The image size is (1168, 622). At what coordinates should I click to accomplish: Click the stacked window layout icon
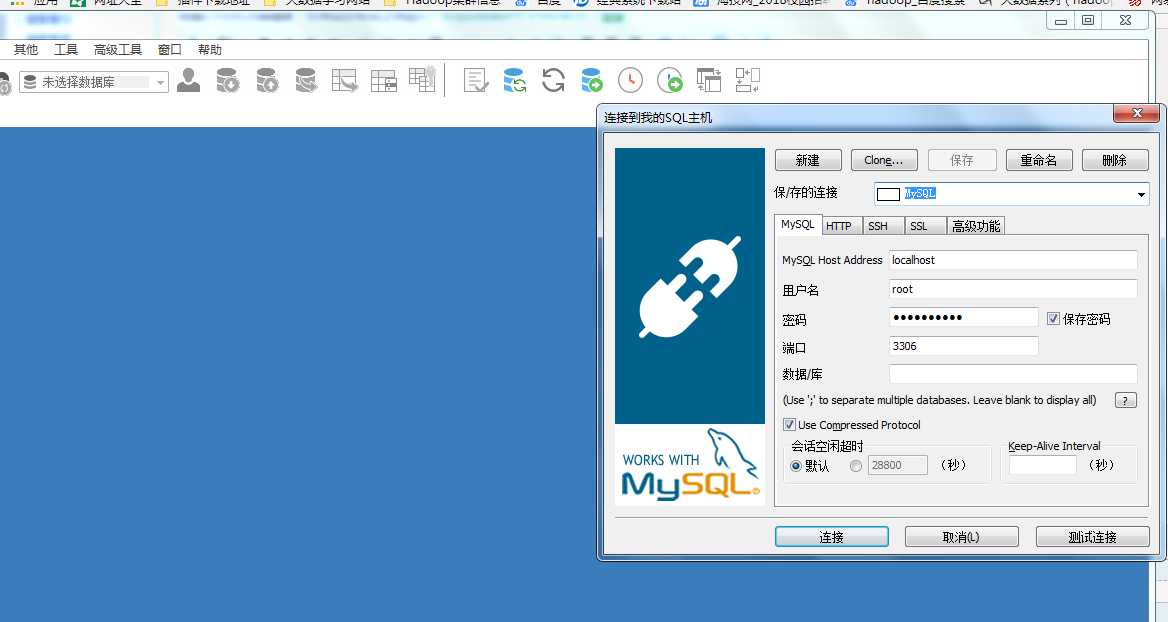coord(708,80)
